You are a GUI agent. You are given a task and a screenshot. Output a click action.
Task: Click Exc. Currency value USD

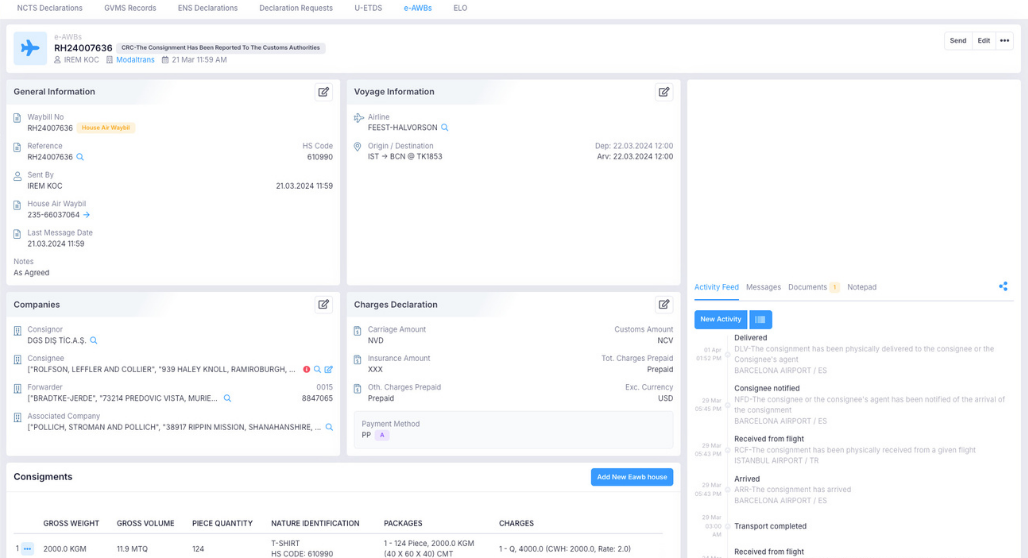pos(665,399)
